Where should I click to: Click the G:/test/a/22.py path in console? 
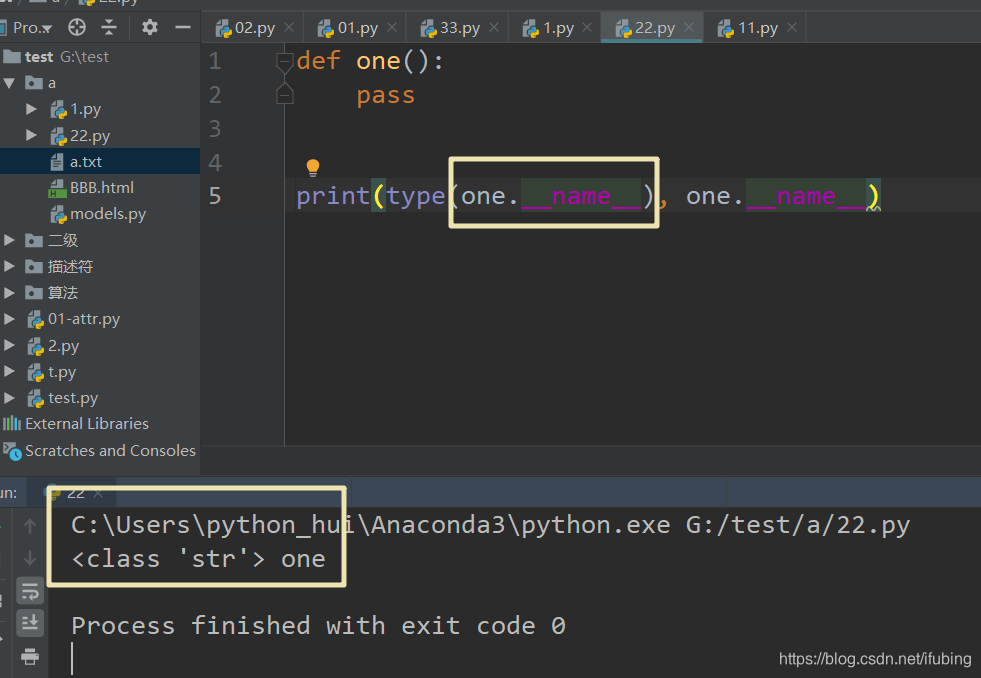tap(798, 525)
